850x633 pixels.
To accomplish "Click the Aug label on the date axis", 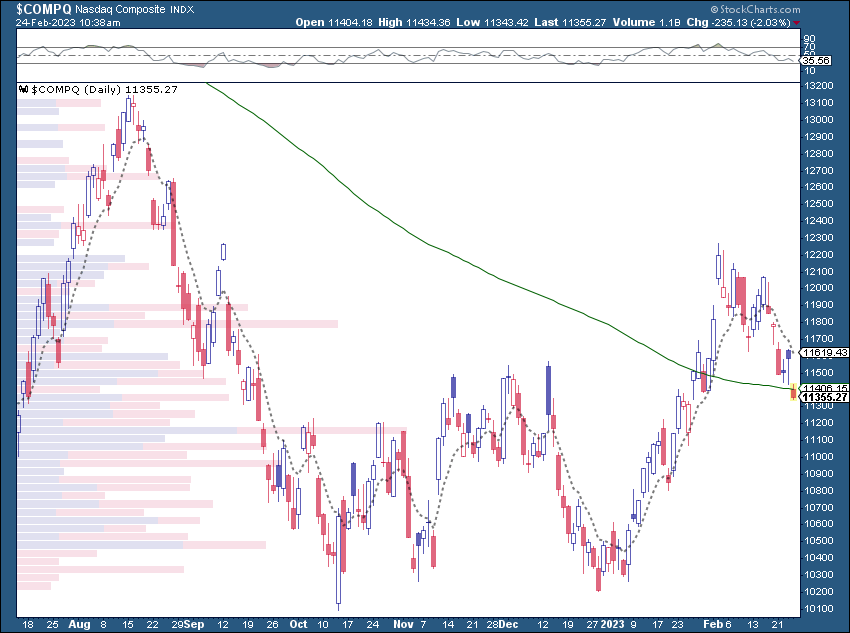I will click(79, 624).
